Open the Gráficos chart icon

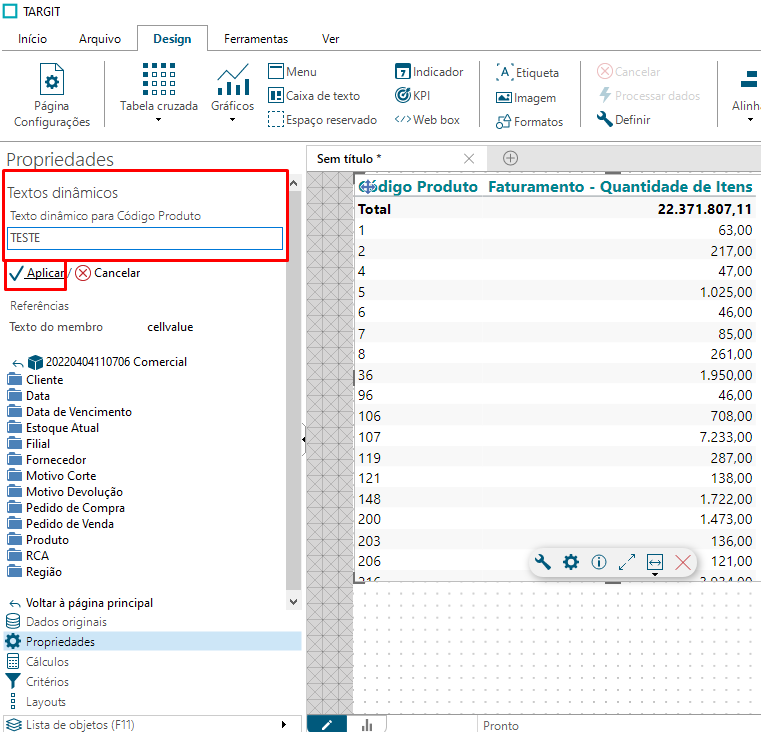click(x=233, y=79)
